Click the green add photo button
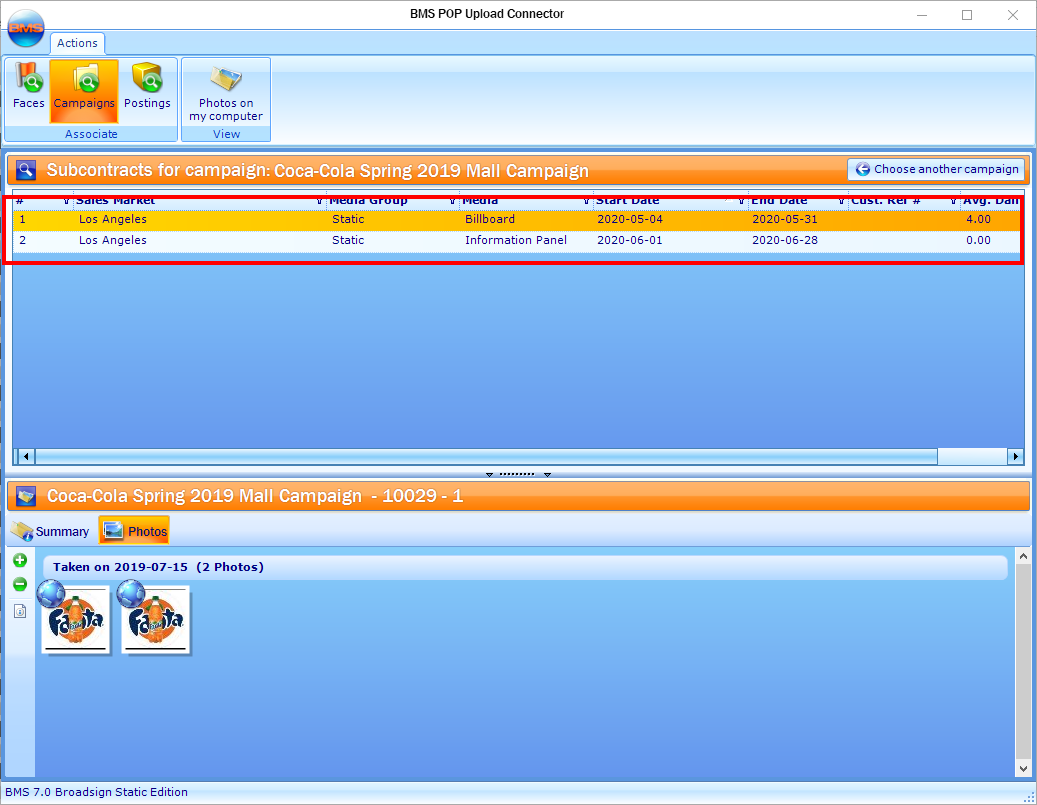The height and width of the screenshot is (805, 1037). [20, 561]
